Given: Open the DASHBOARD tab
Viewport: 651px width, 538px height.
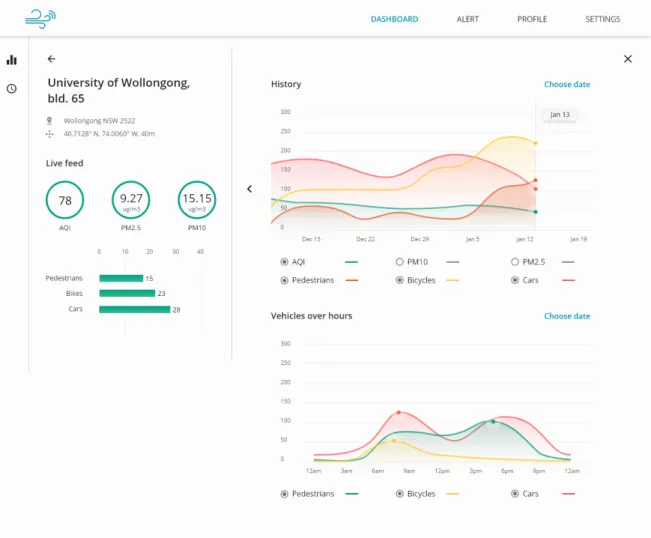Looking at the screenshot, I should tap(394, 19).
